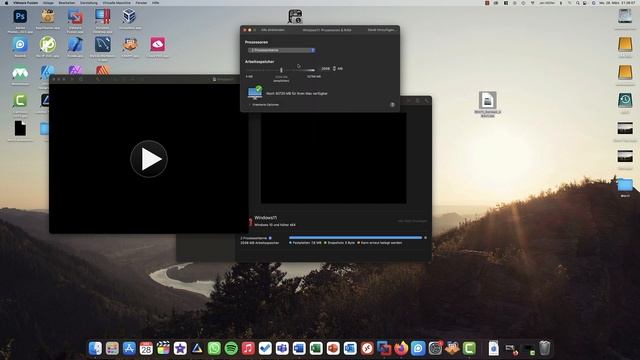This screenshot has height=360, width=640.
Task: Open VMware Fusion in the dock
Action: 384,348
